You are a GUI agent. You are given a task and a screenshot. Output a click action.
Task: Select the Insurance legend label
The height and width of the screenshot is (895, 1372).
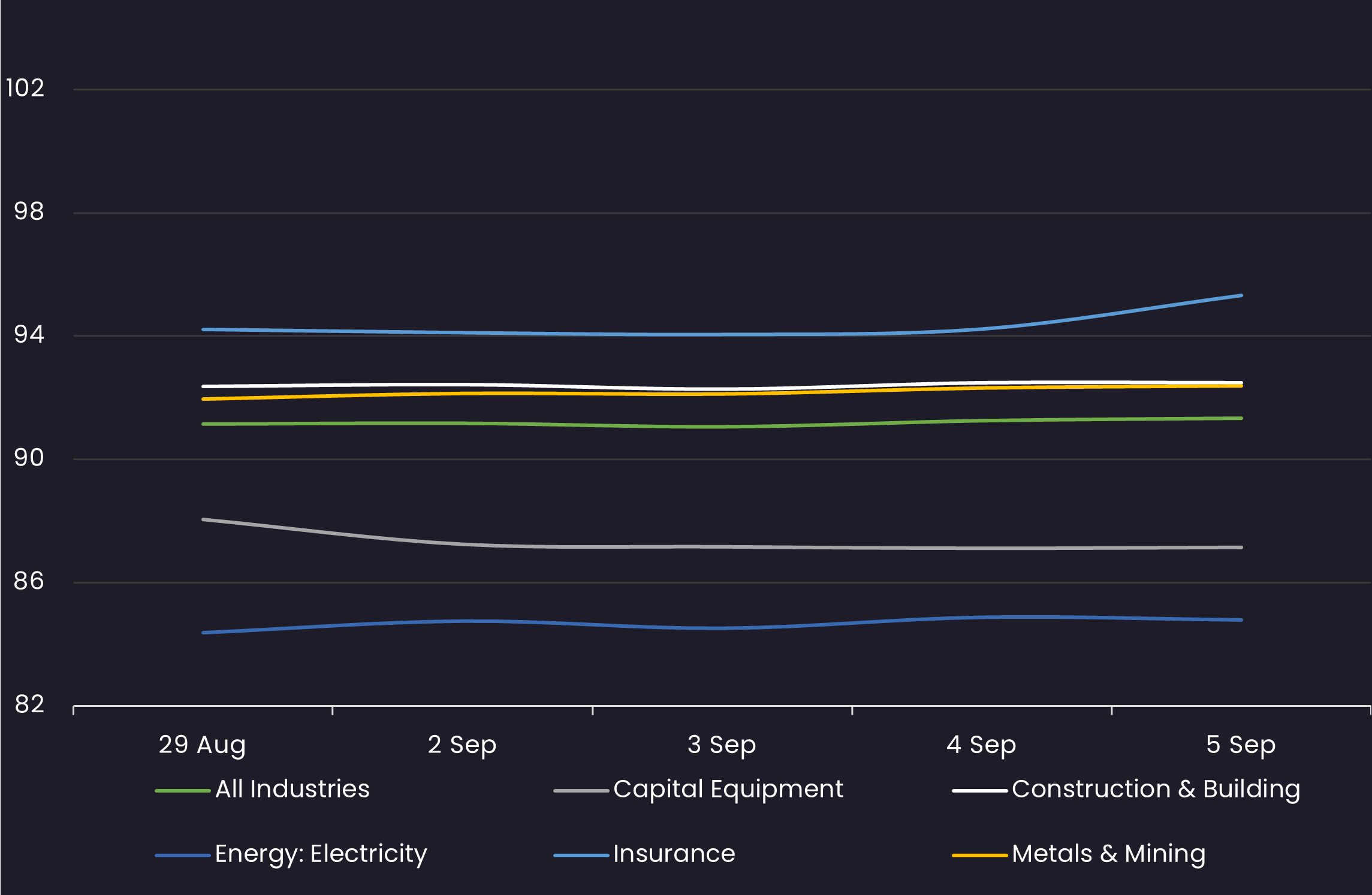pyautogui.click(x=674, y=854)
